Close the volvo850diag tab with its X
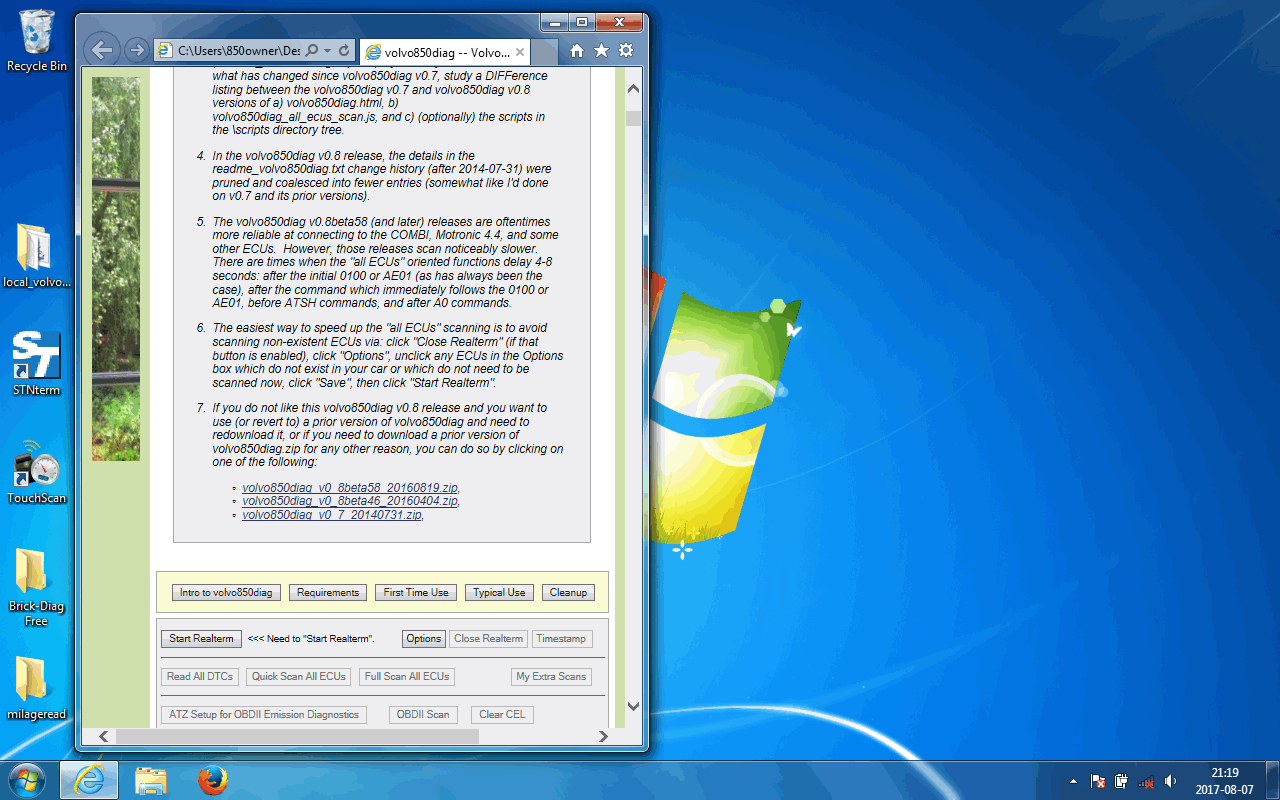Image resolution: width=1280 pixels, height=800 pixels. pyautogui.click(x=518, y=52)
